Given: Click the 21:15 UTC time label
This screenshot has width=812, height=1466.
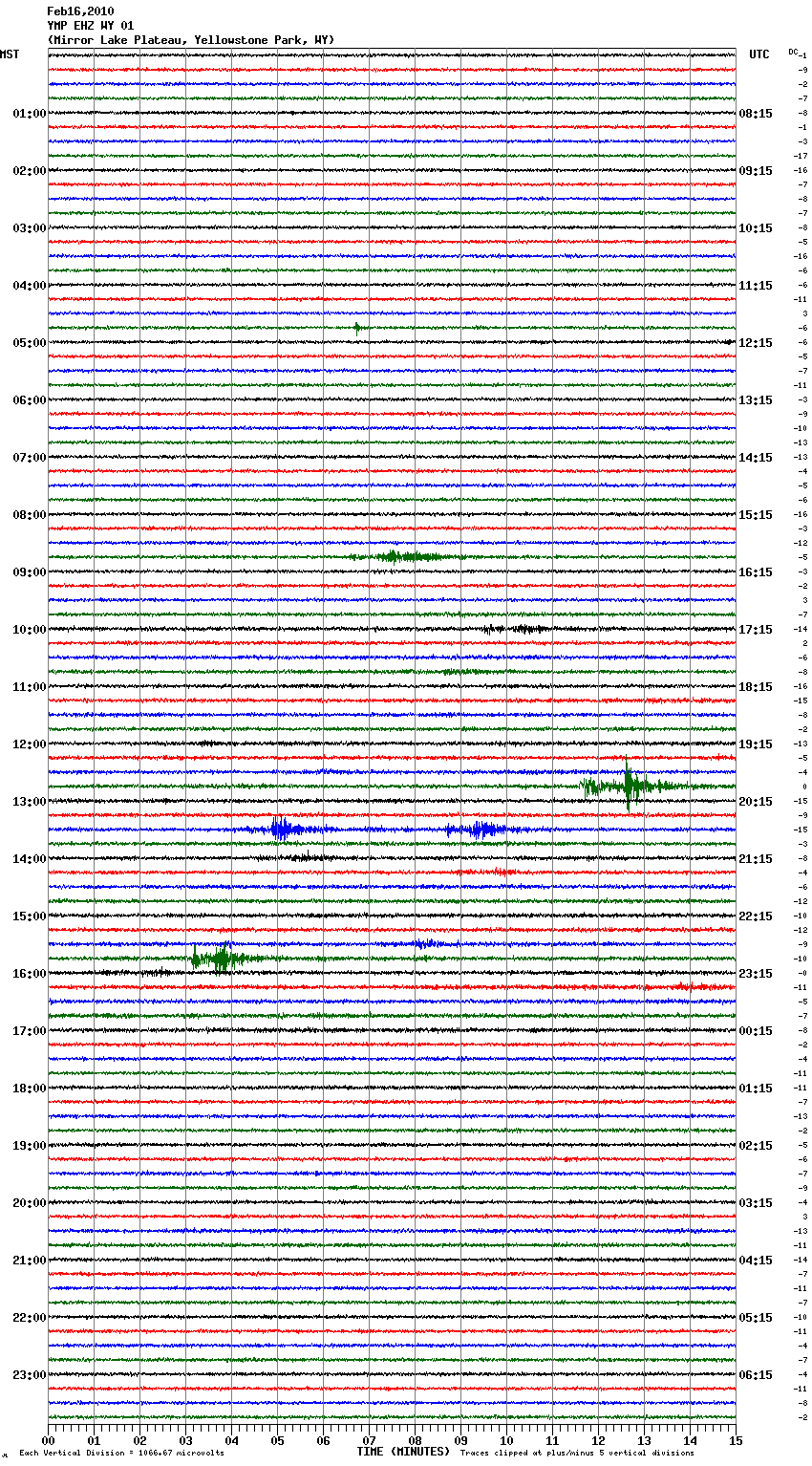Looking at the screenshot, I should 756,859.
